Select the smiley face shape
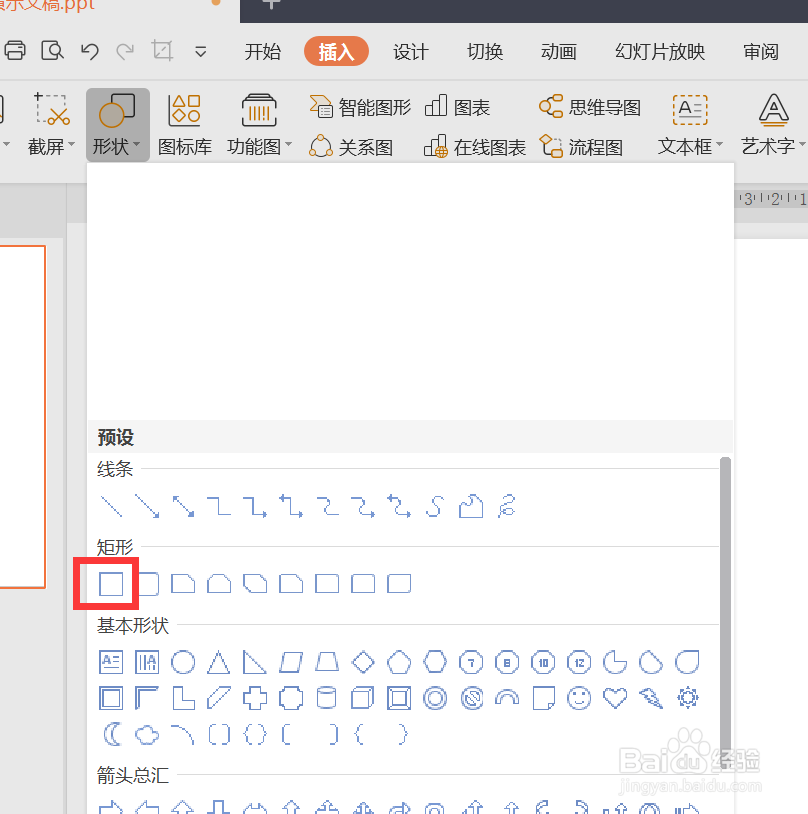 click(579, 698)
